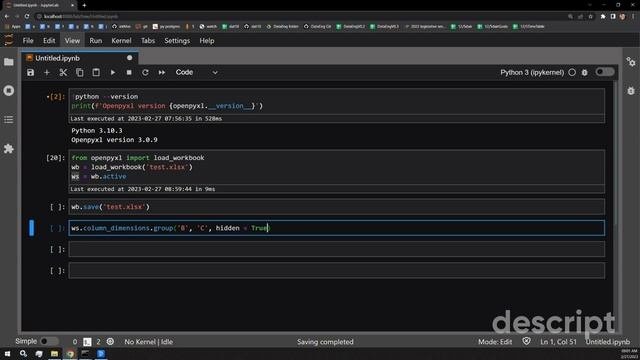Focus the load_workbook code cell
Screen dimensions: 640x360
click(x=337, y=167)
